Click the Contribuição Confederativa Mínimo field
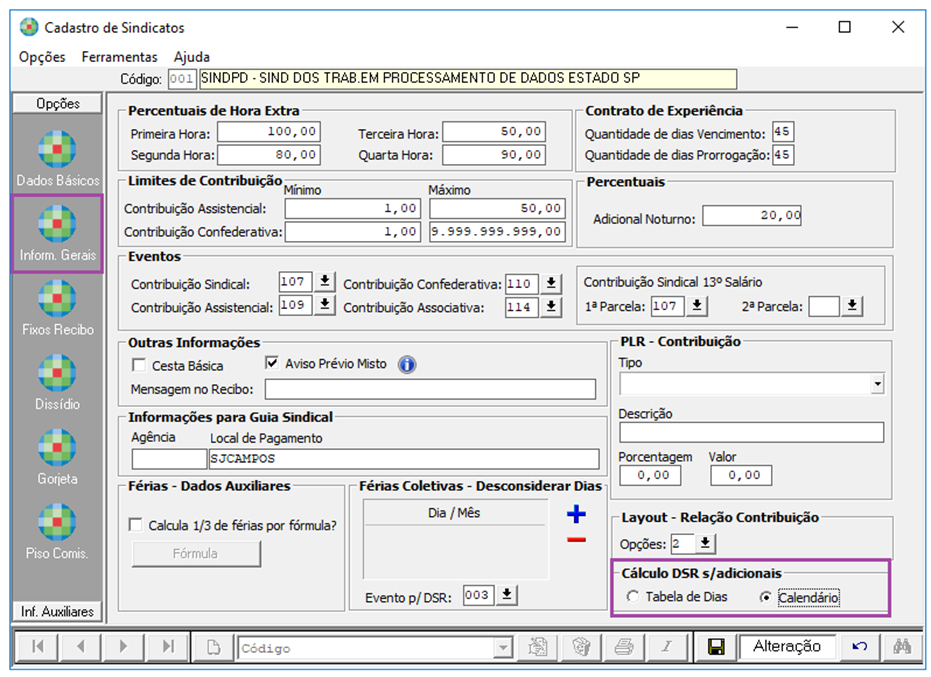931x677 pixels. pos(353,232)
